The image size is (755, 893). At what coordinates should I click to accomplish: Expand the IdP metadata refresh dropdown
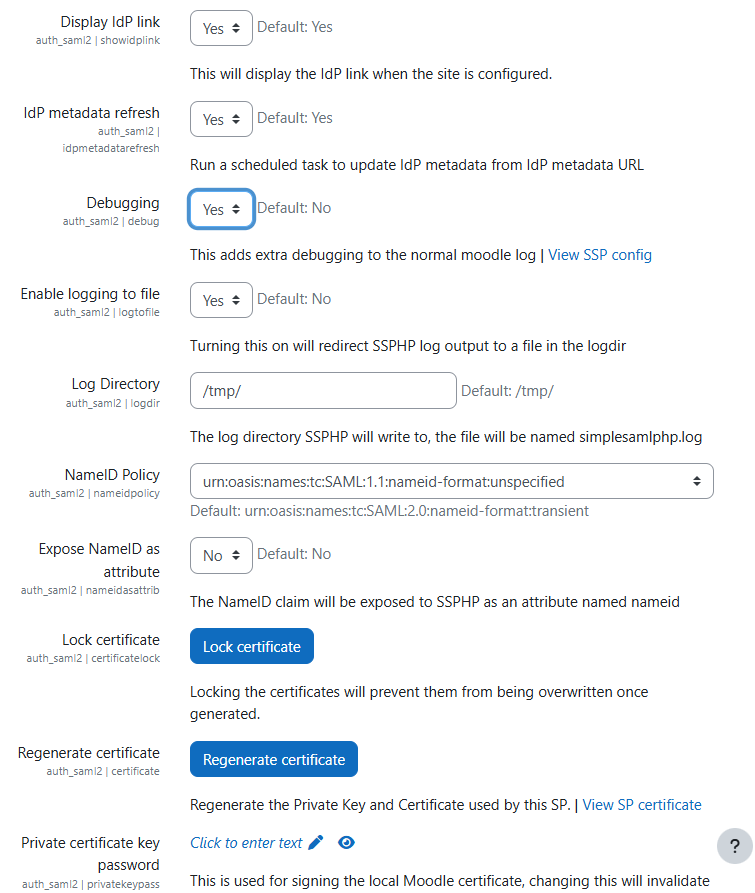click(221, 119)
